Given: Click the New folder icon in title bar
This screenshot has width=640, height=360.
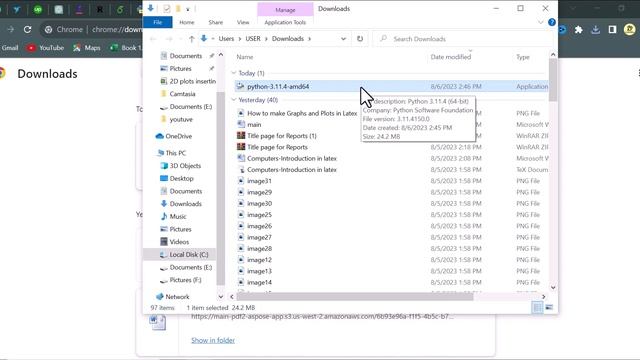Looking at the screenshot, I should coord(178,9).
